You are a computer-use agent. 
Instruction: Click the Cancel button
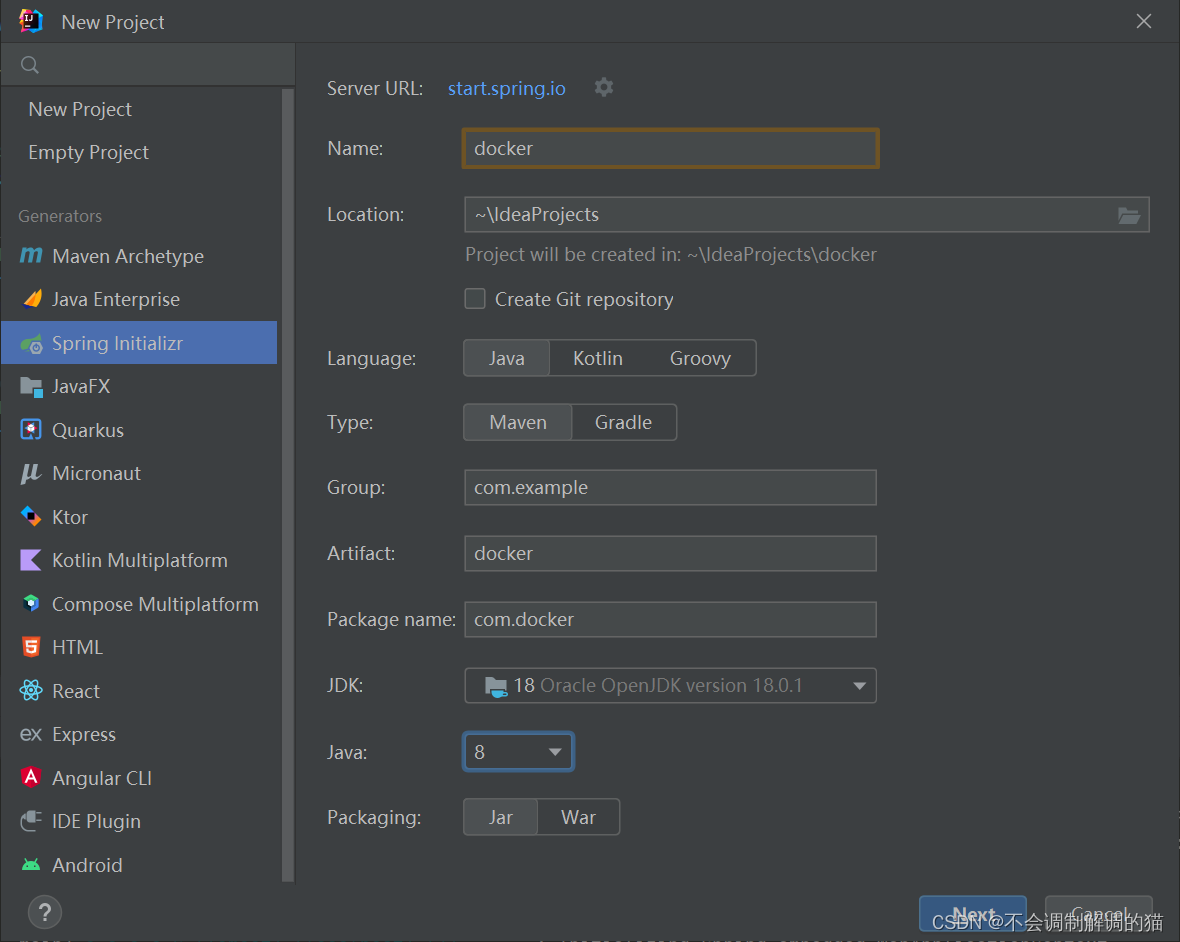click(1099, 913)
